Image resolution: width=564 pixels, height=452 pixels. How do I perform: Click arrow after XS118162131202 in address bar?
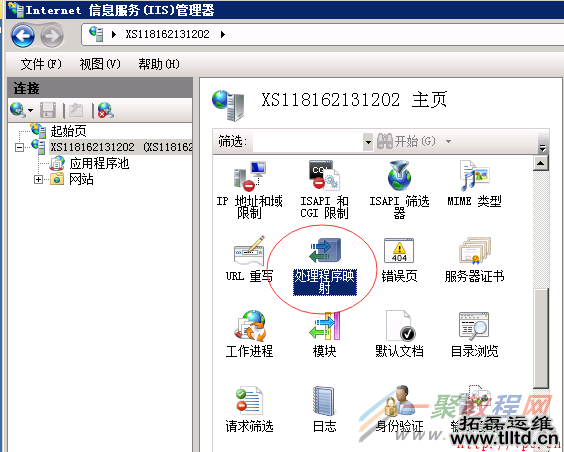(223, 35)
